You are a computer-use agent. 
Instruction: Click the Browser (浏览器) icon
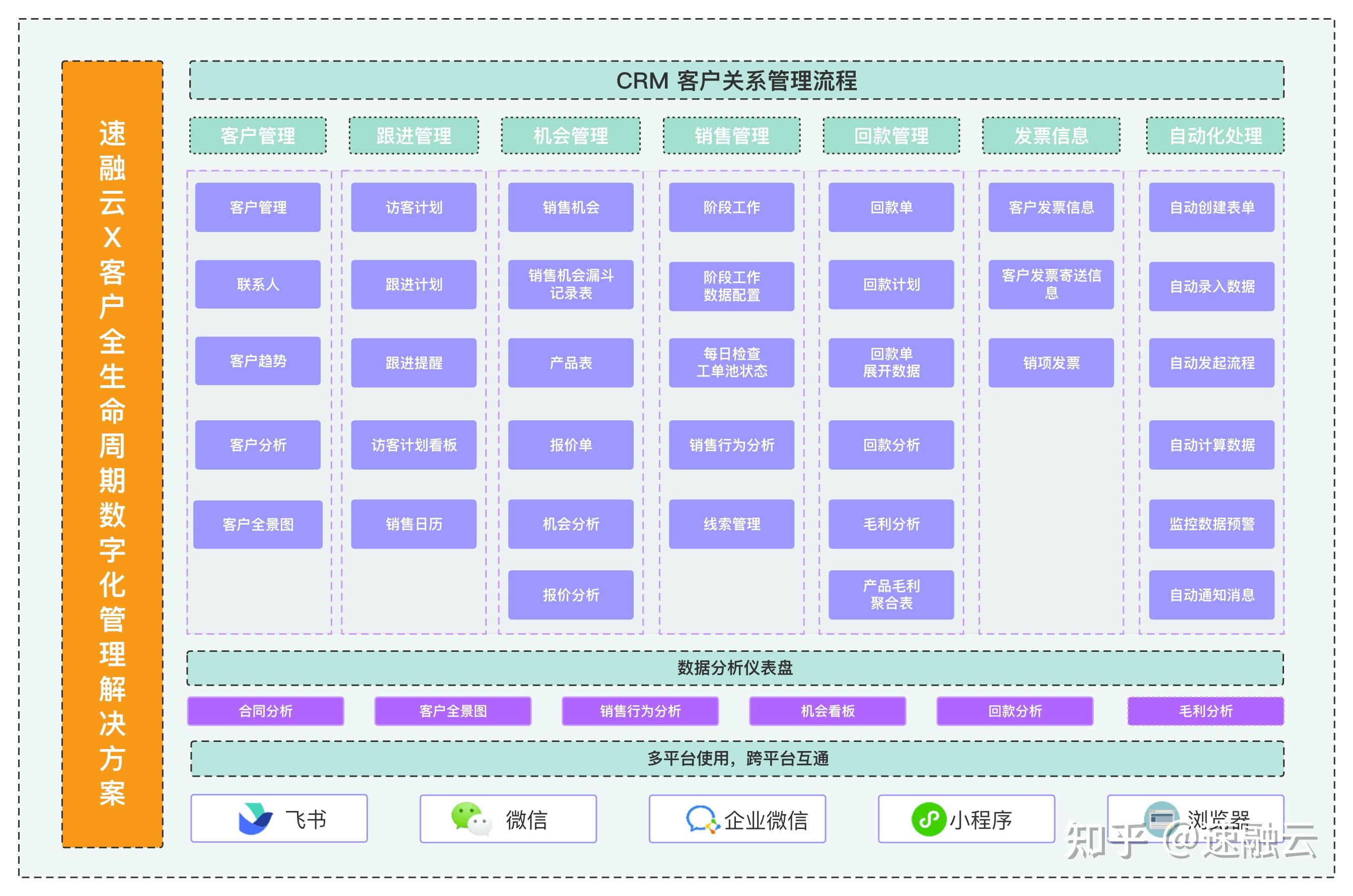[1162, 818]
